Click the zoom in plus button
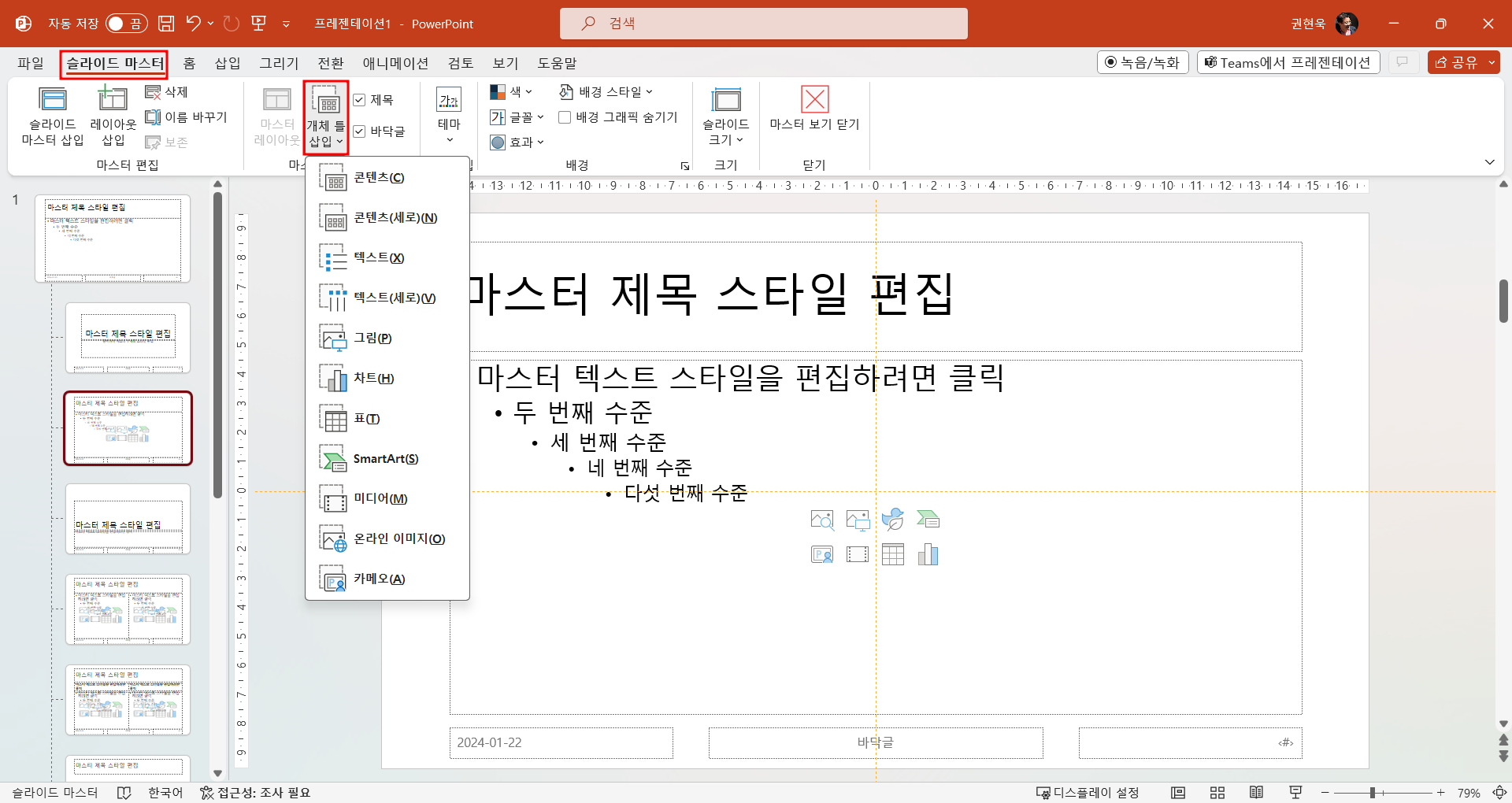Image resolution: width=1512 pixels, height=803 pixels. point(1440,793)
